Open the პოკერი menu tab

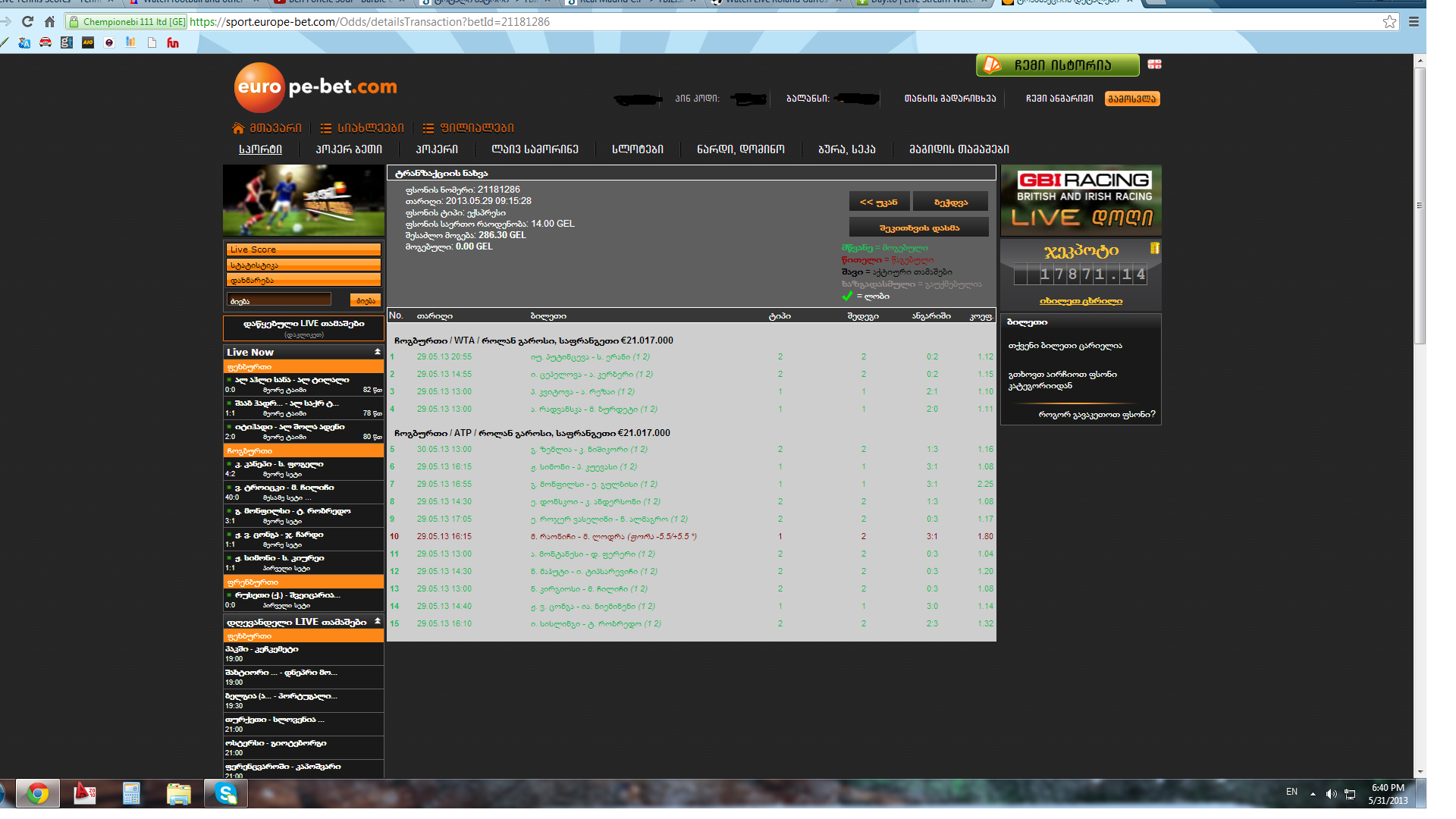[x=437, y=149]
